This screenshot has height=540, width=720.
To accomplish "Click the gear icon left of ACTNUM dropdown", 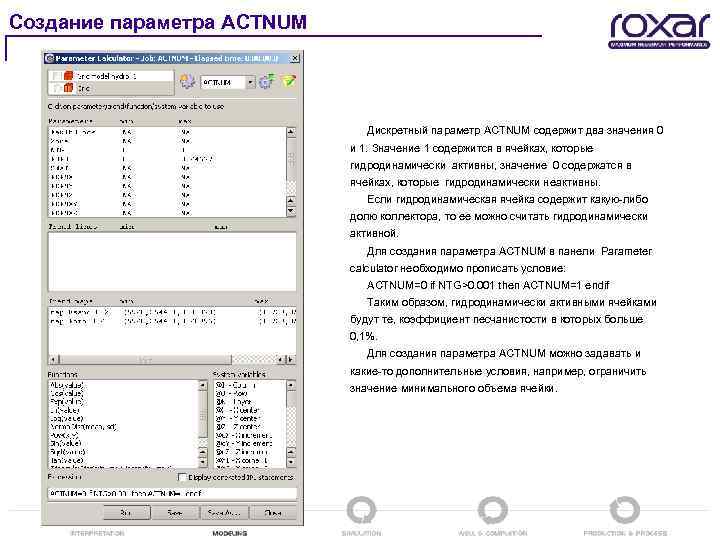I will [187, 82].
